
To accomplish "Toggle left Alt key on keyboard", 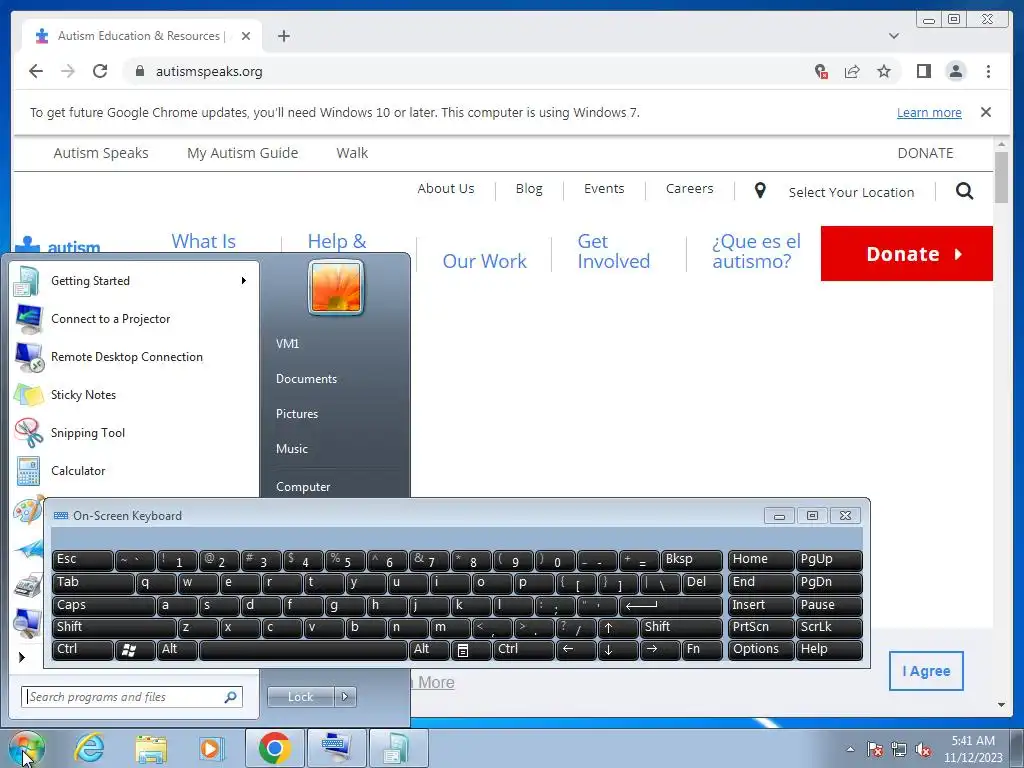I will pyautogui.click(x=178, y=650).
